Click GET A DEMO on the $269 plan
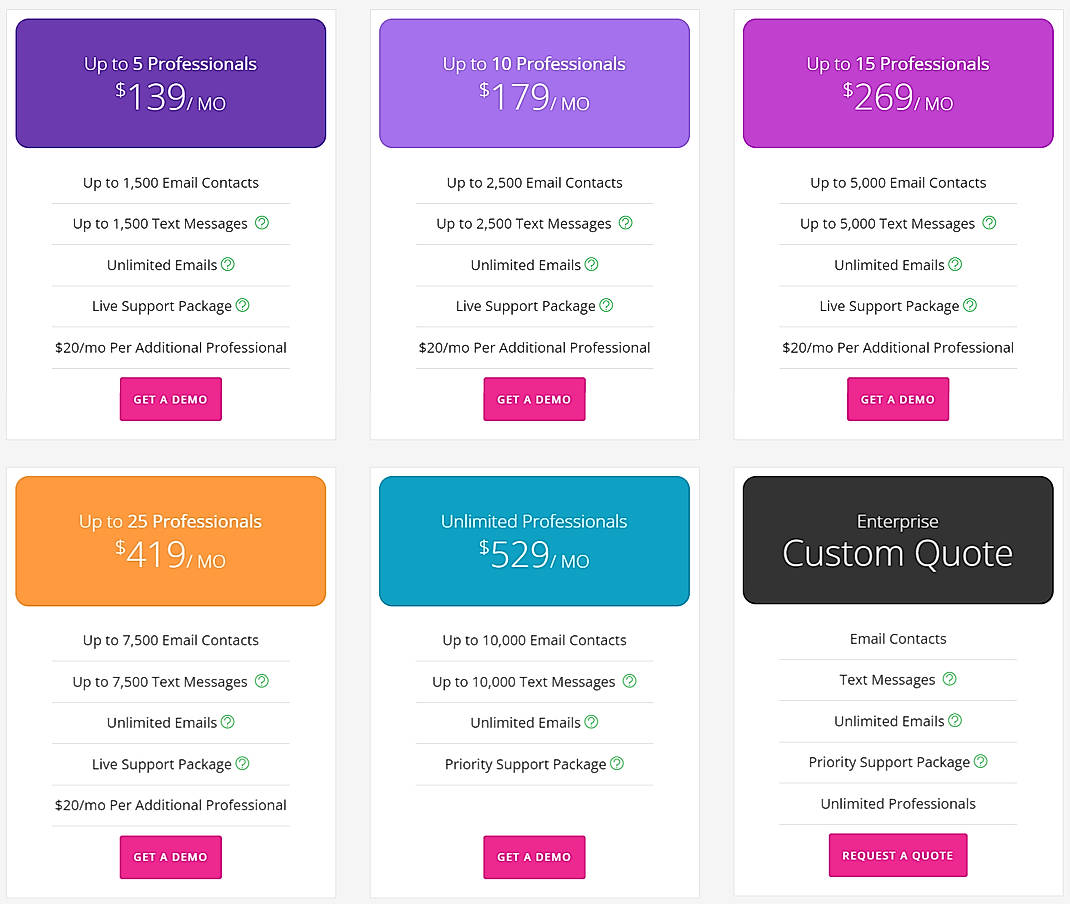The image size is (1070, 904). [897, 399]
